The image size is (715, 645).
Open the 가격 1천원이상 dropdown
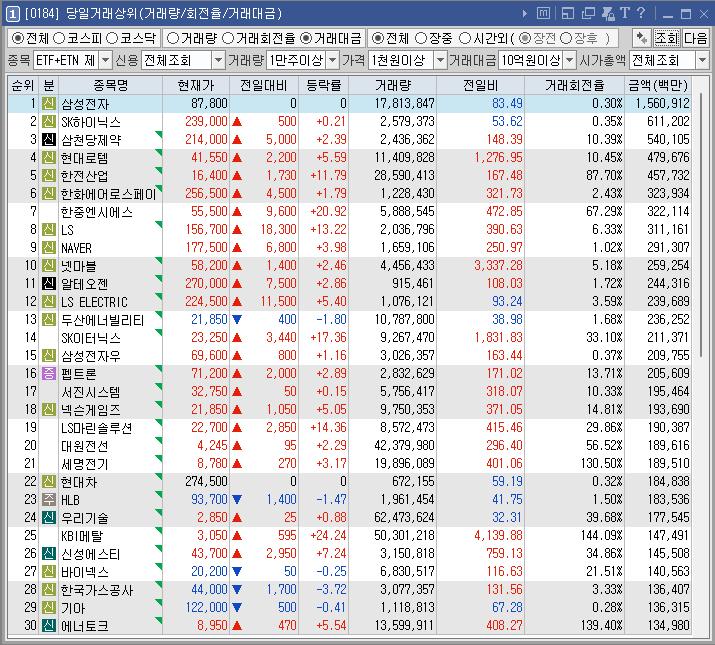(x=440, y=60)
